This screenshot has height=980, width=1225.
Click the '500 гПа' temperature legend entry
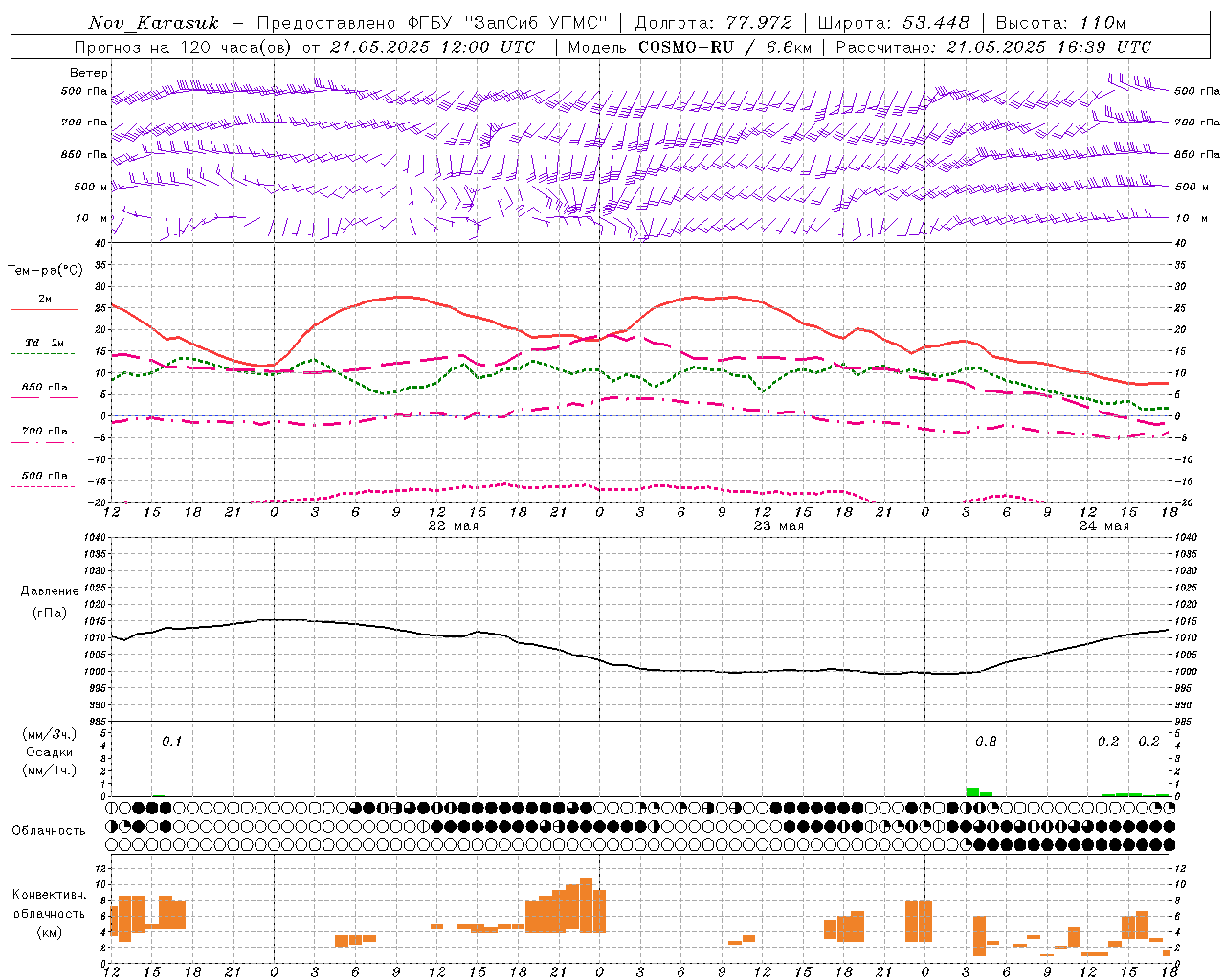click(x=45, y=476)
